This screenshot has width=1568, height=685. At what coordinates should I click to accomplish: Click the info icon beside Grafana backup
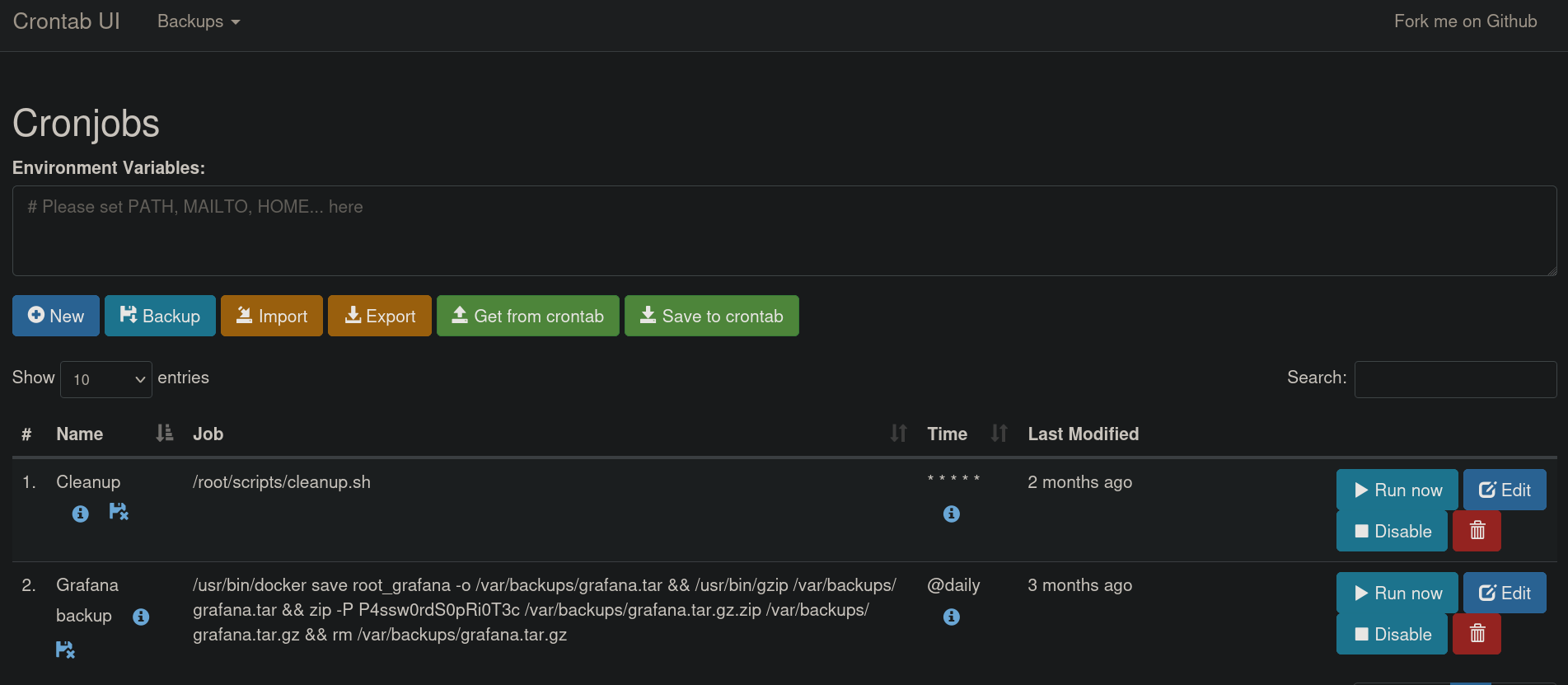coord(141,617)
